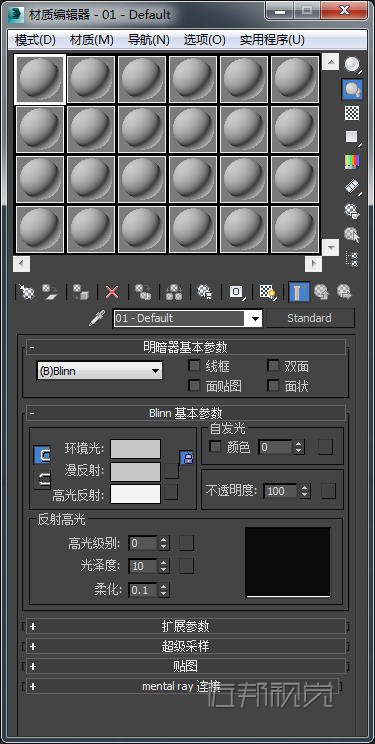Open the material name dropdown arrow
This screenshot has width=375, height=744.
tap(254, 318)
